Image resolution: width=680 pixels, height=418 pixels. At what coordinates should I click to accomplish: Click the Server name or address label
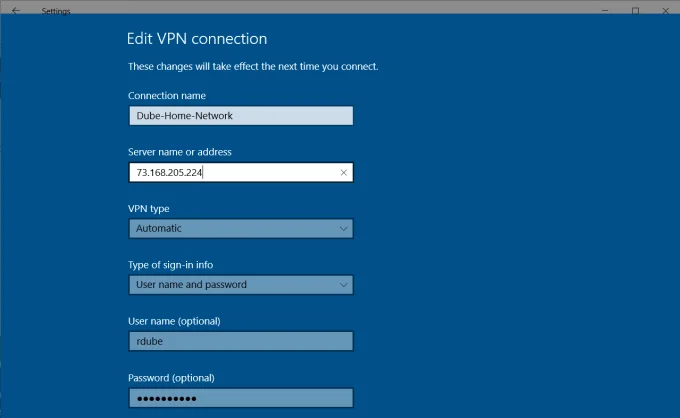(180, 152)
